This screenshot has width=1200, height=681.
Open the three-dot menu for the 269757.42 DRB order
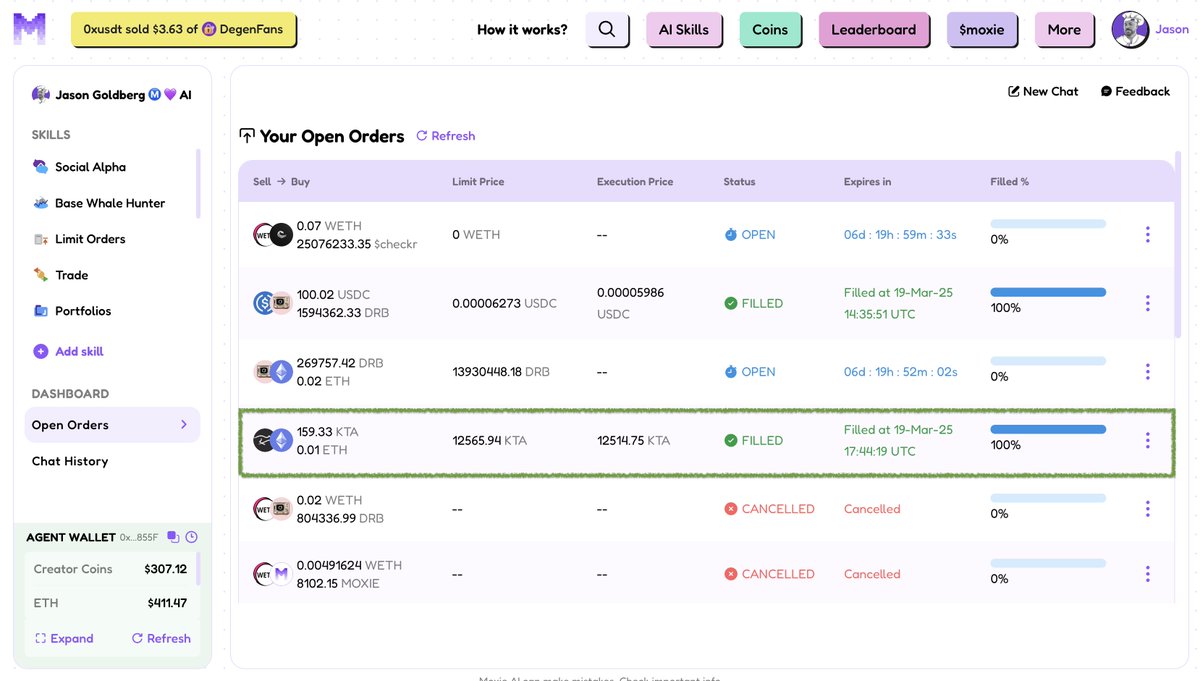pyautogui.click(x=1147, y=372)
